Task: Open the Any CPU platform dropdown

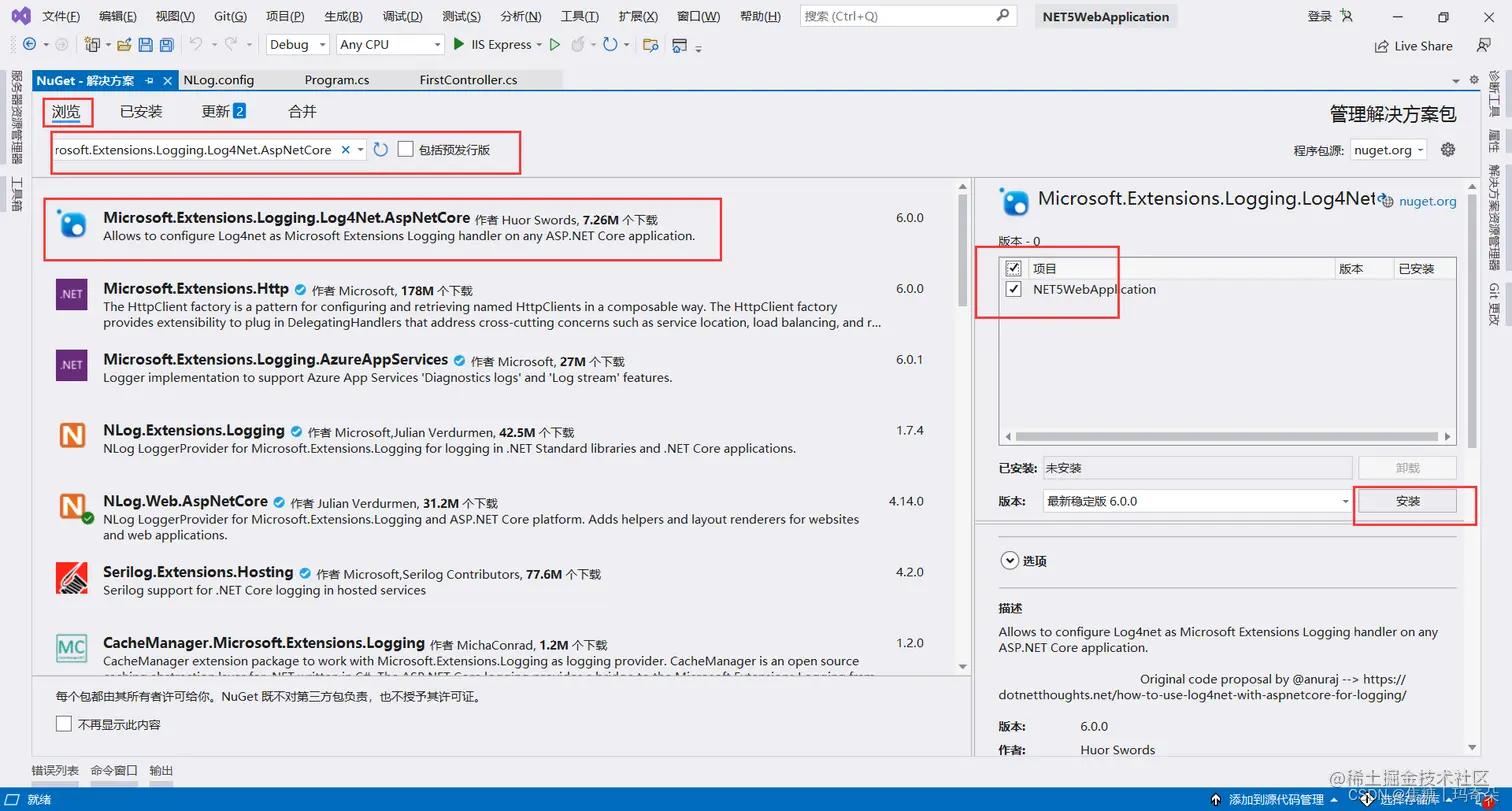Action: [x=390, y=45]
